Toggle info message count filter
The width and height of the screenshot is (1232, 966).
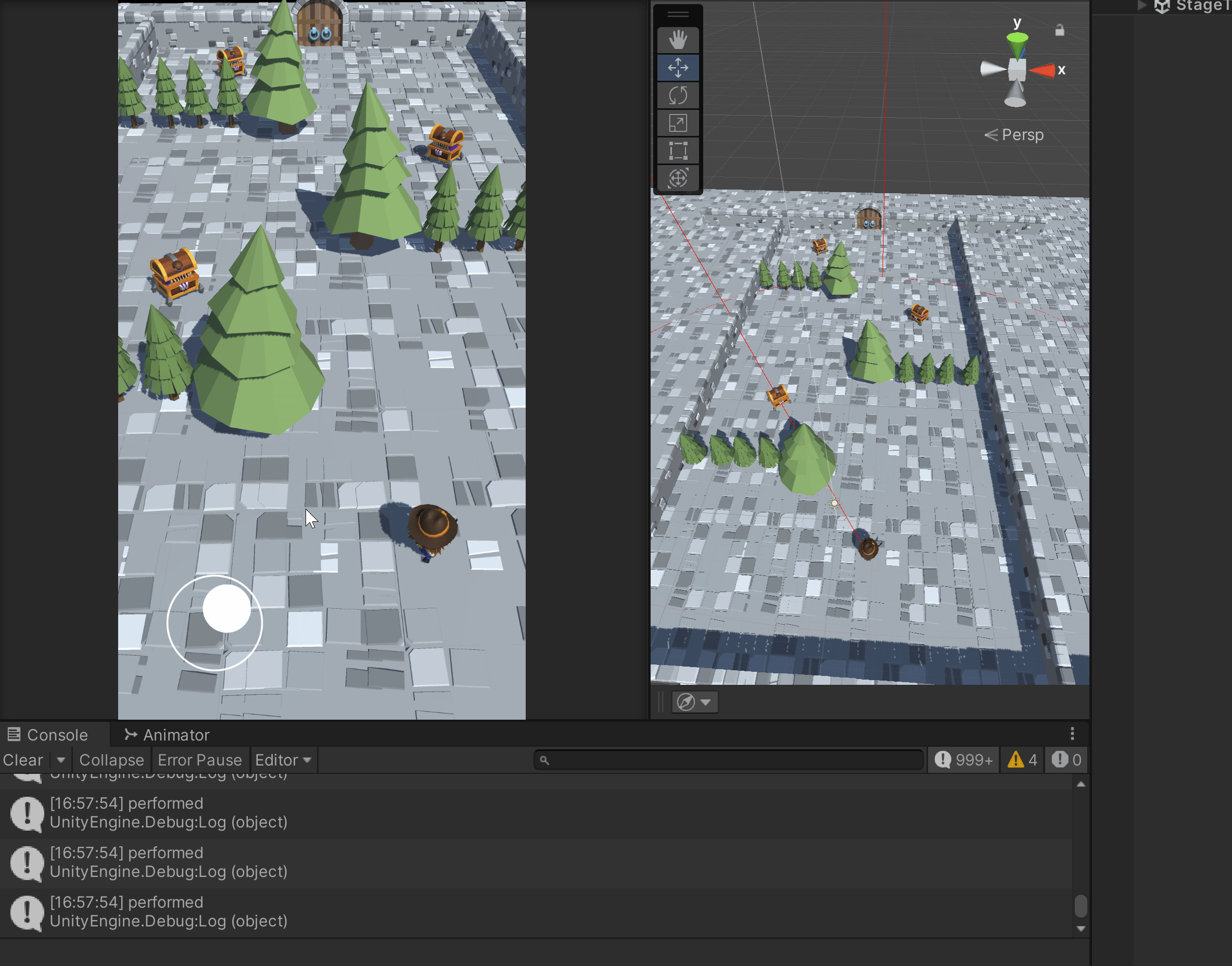[963, 760]
